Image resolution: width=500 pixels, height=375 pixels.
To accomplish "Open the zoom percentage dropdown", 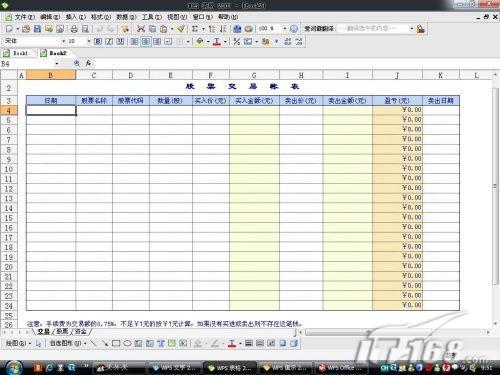I will (x=285, y=29).
